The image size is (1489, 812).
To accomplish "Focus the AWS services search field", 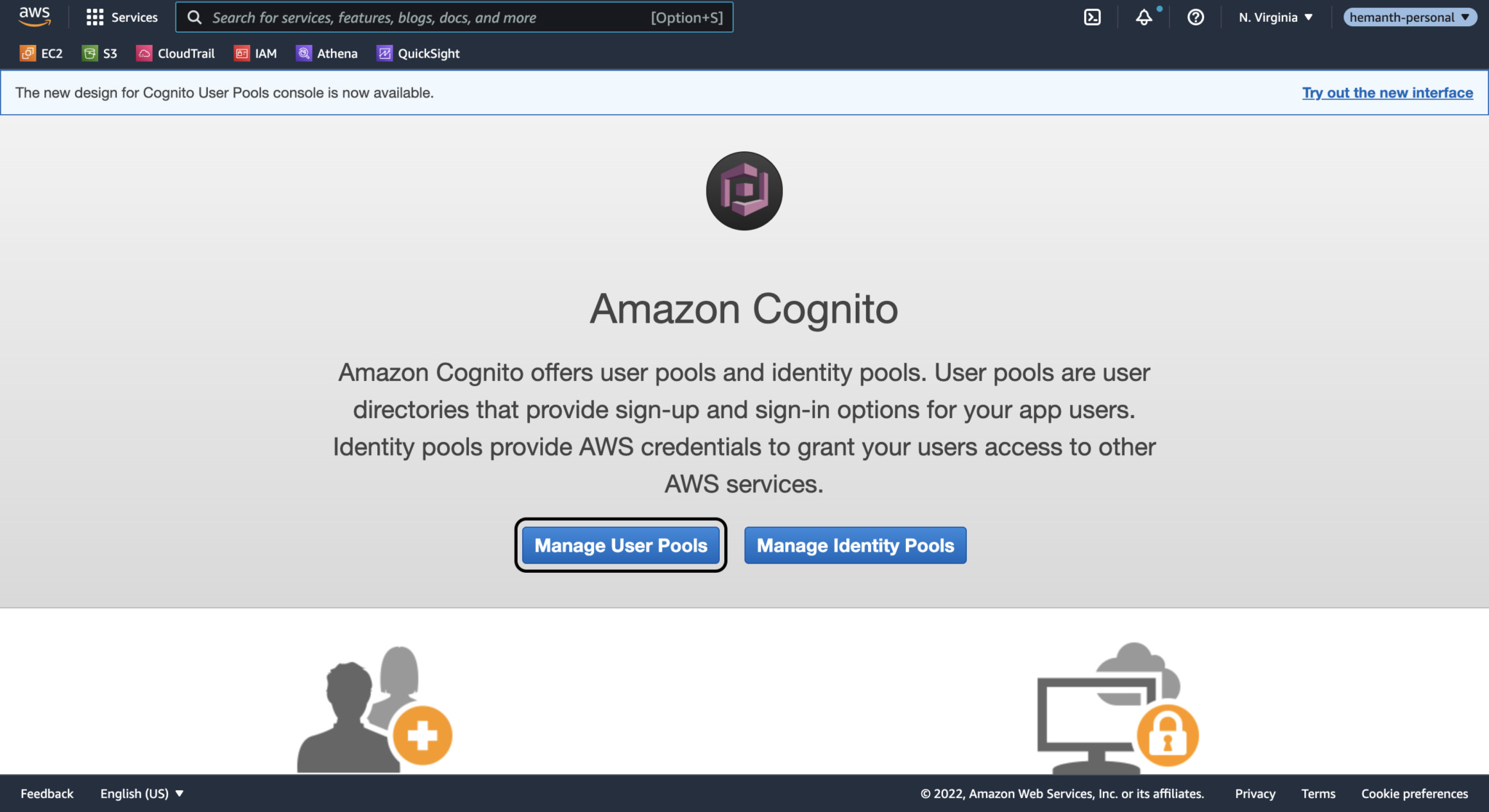I will point(454,17).
